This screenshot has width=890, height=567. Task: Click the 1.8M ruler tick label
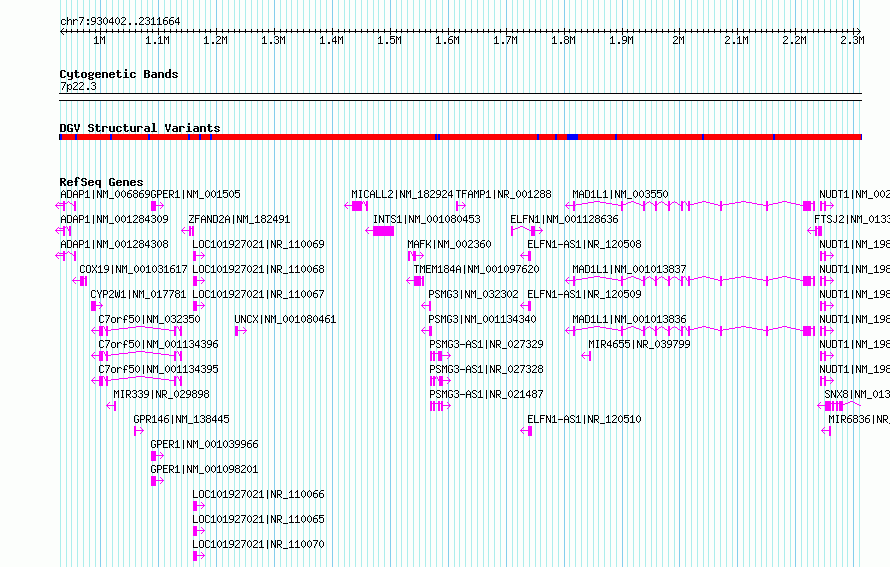[x=563, y=40]
